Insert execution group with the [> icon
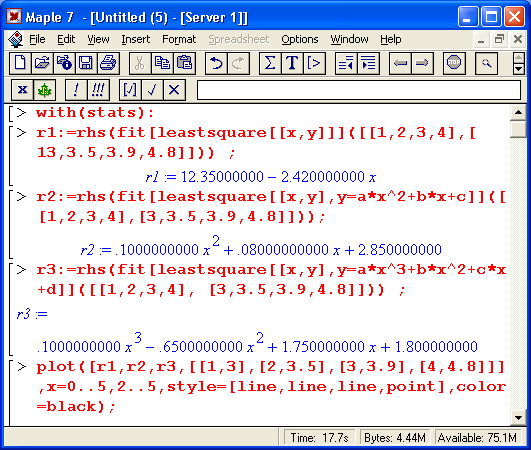Image resolution: width=531 pixels, height=450 pixels. pyautogui.click(x=314, y=63)
